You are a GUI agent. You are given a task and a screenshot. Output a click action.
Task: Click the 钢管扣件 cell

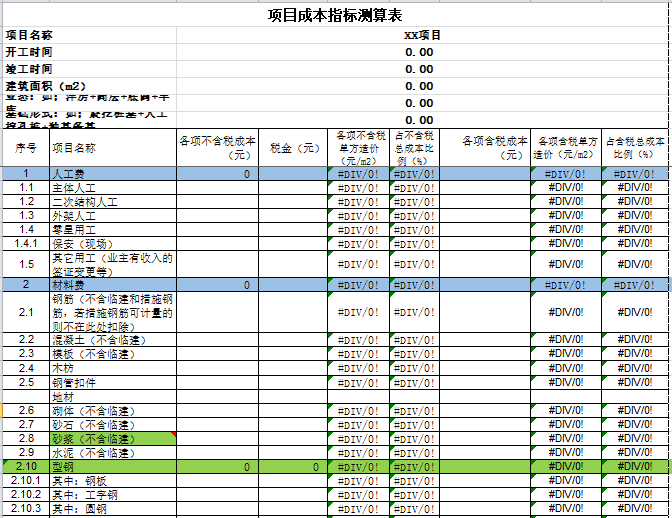click(112, 382)
